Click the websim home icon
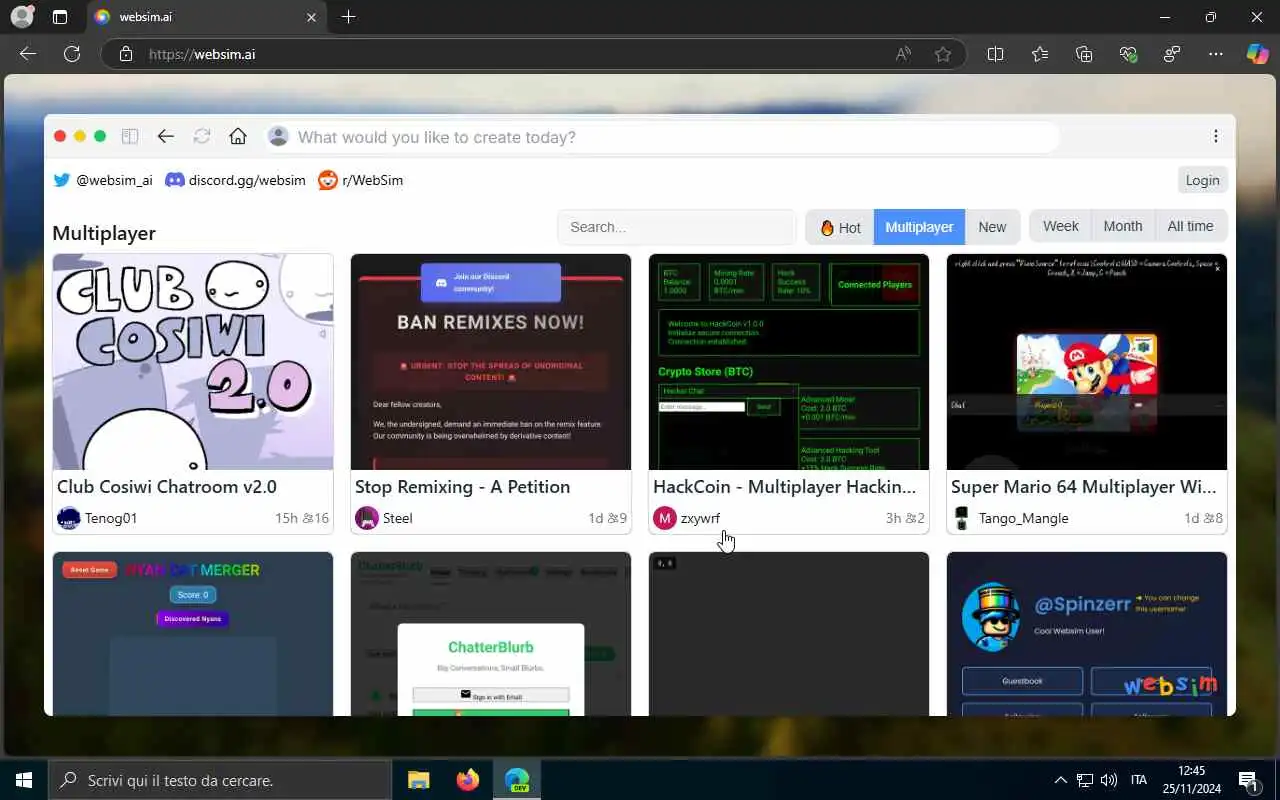1280x800 pixels. pyautogui.click(x=238, y=137)
